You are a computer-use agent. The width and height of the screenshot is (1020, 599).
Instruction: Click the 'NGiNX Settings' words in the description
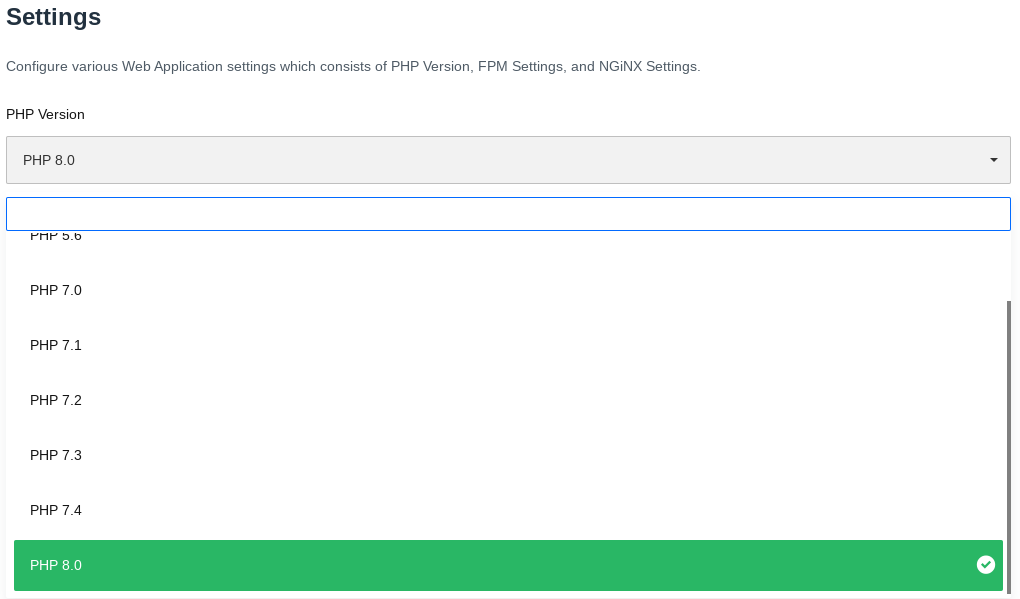[648, 66]
